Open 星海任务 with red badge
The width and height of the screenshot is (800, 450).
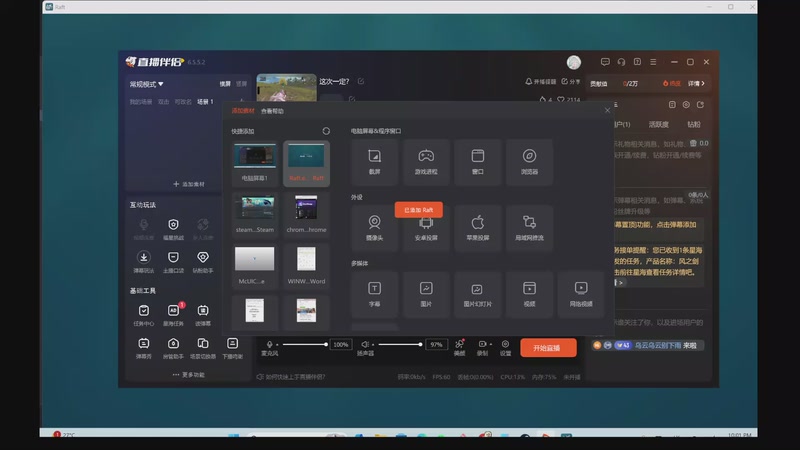[x=173, y=315]
